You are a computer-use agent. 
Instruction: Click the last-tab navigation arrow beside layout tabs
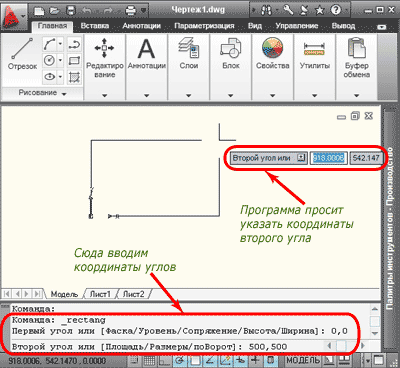tap(38, 294)
